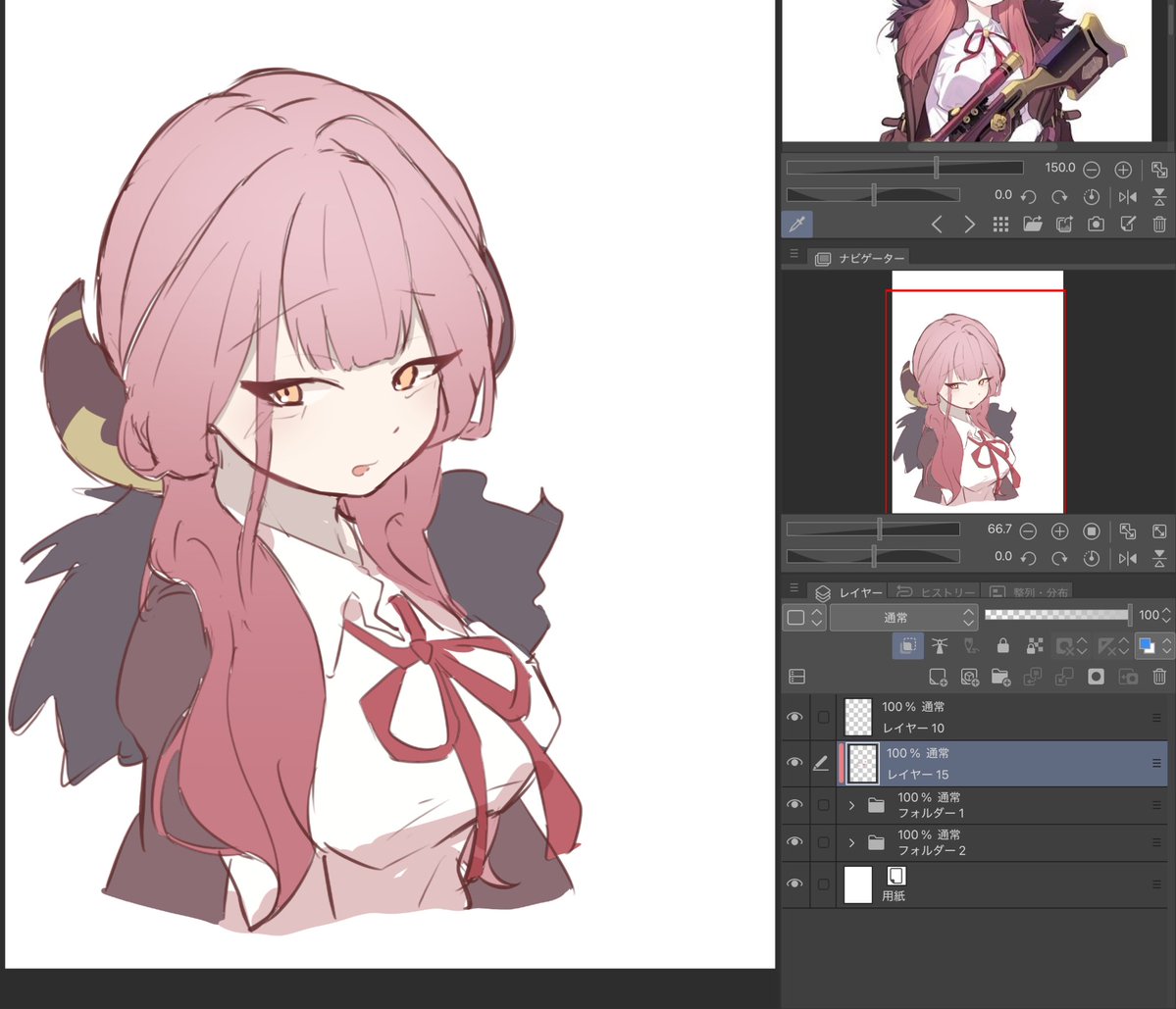Toggle lock layer
The image size is (1176, 1009).
(1002, 645)
